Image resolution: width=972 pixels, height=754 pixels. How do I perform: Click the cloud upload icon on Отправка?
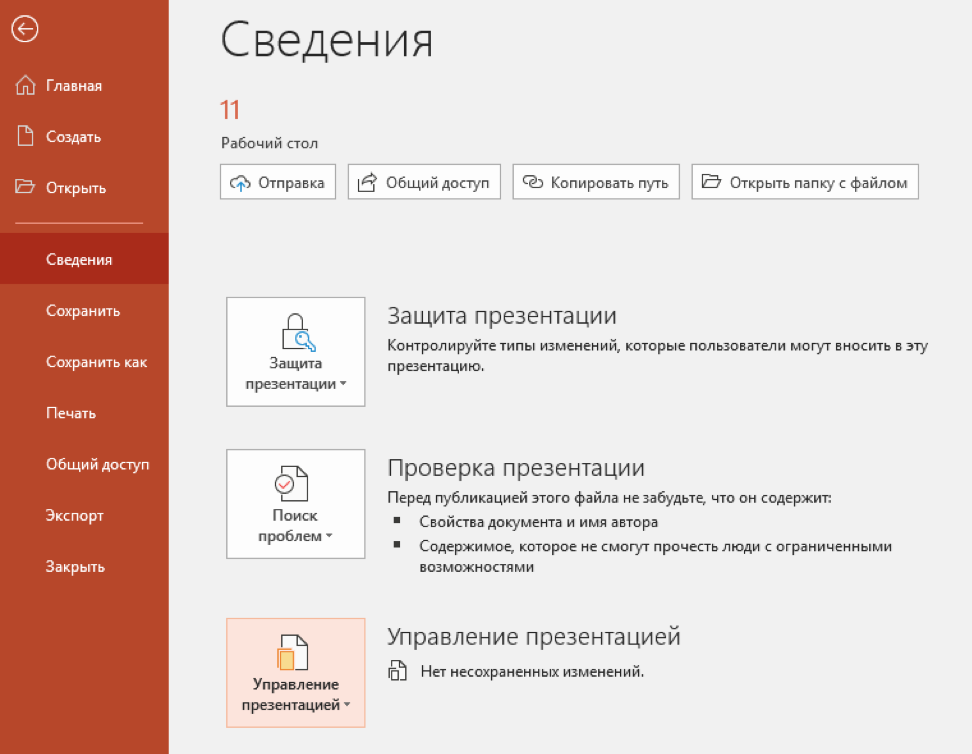click(x=240, y=183)
